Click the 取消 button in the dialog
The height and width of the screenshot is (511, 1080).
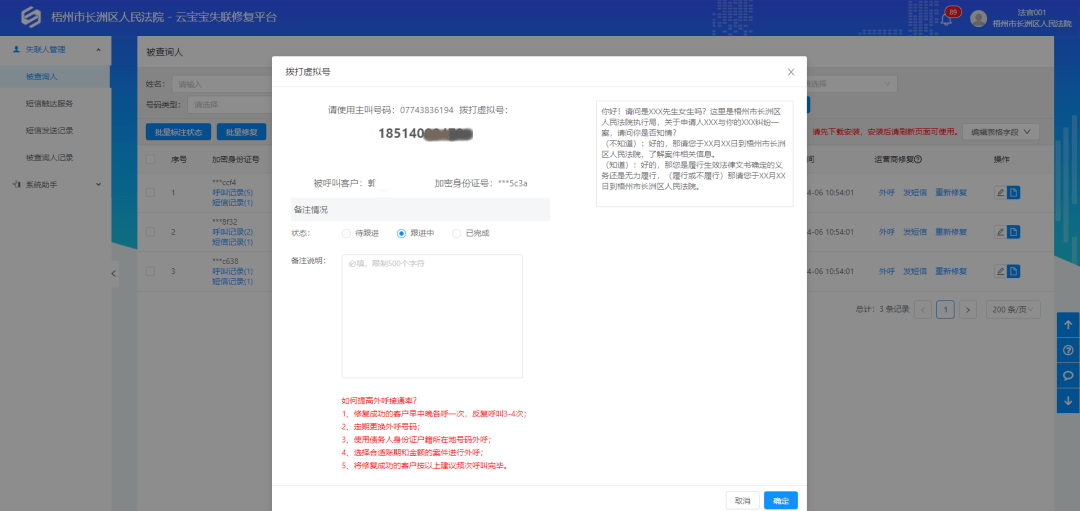coord(742,500)
